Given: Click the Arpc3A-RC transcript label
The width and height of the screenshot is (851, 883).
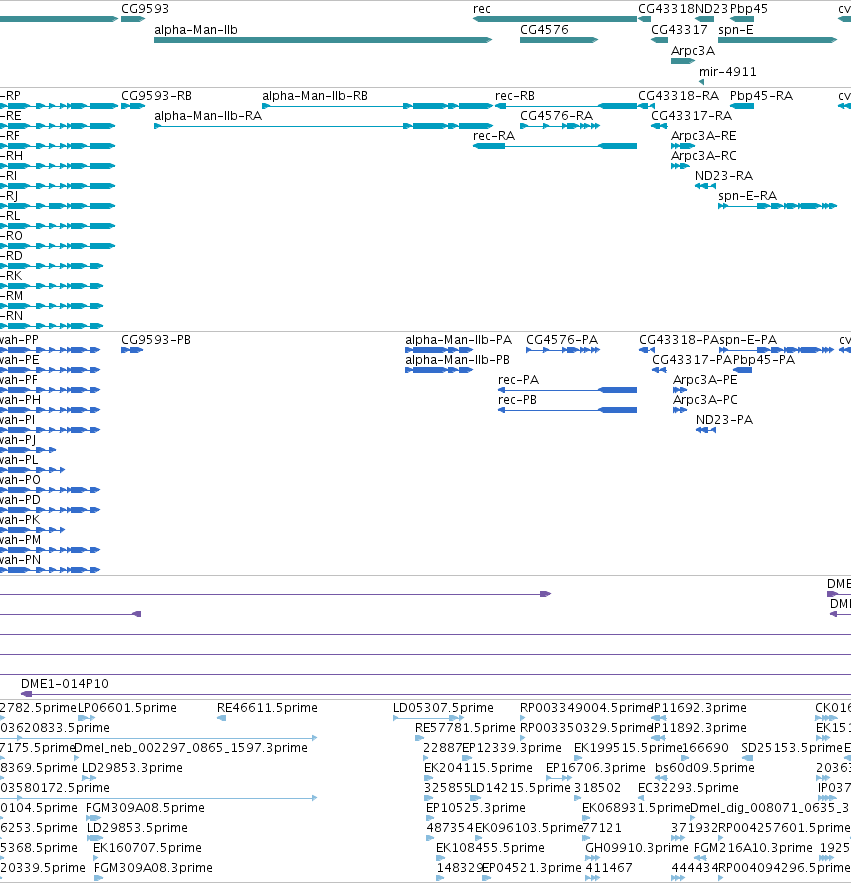Looking at the screenshot, I should [x=703, y=155].
